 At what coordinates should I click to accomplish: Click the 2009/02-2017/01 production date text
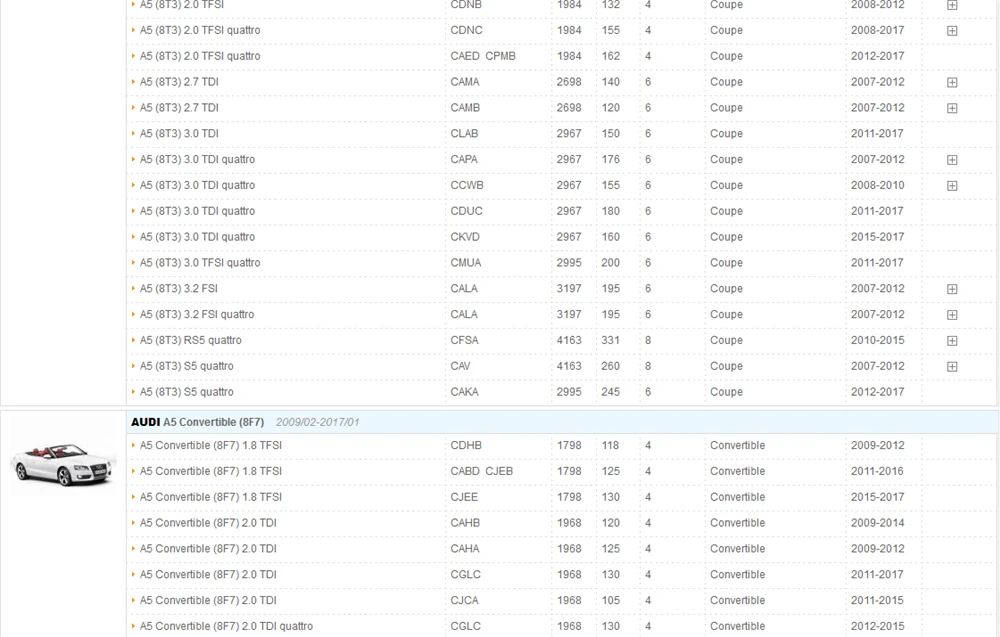[x=317, y=422]
